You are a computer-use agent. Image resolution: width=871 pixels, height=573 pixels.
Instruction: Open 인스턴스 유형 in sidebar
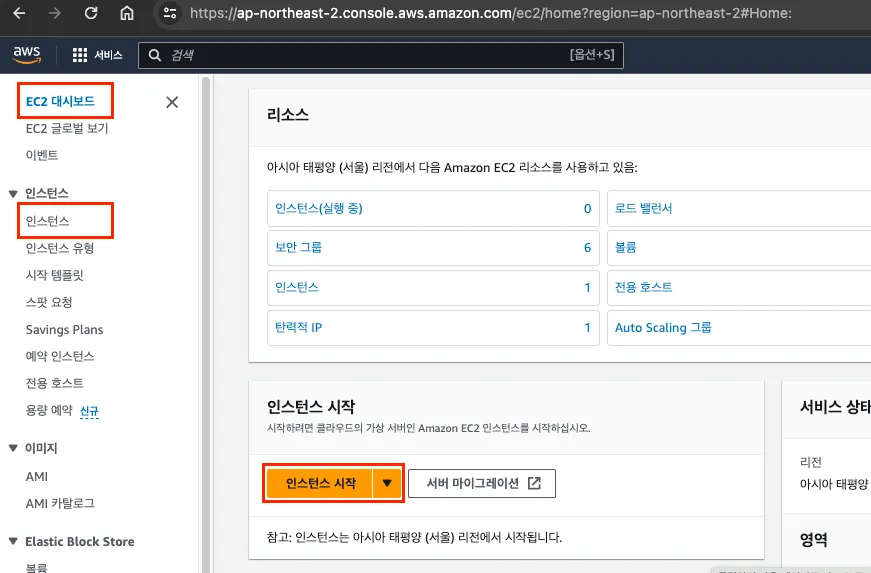(x=59, y=248)
